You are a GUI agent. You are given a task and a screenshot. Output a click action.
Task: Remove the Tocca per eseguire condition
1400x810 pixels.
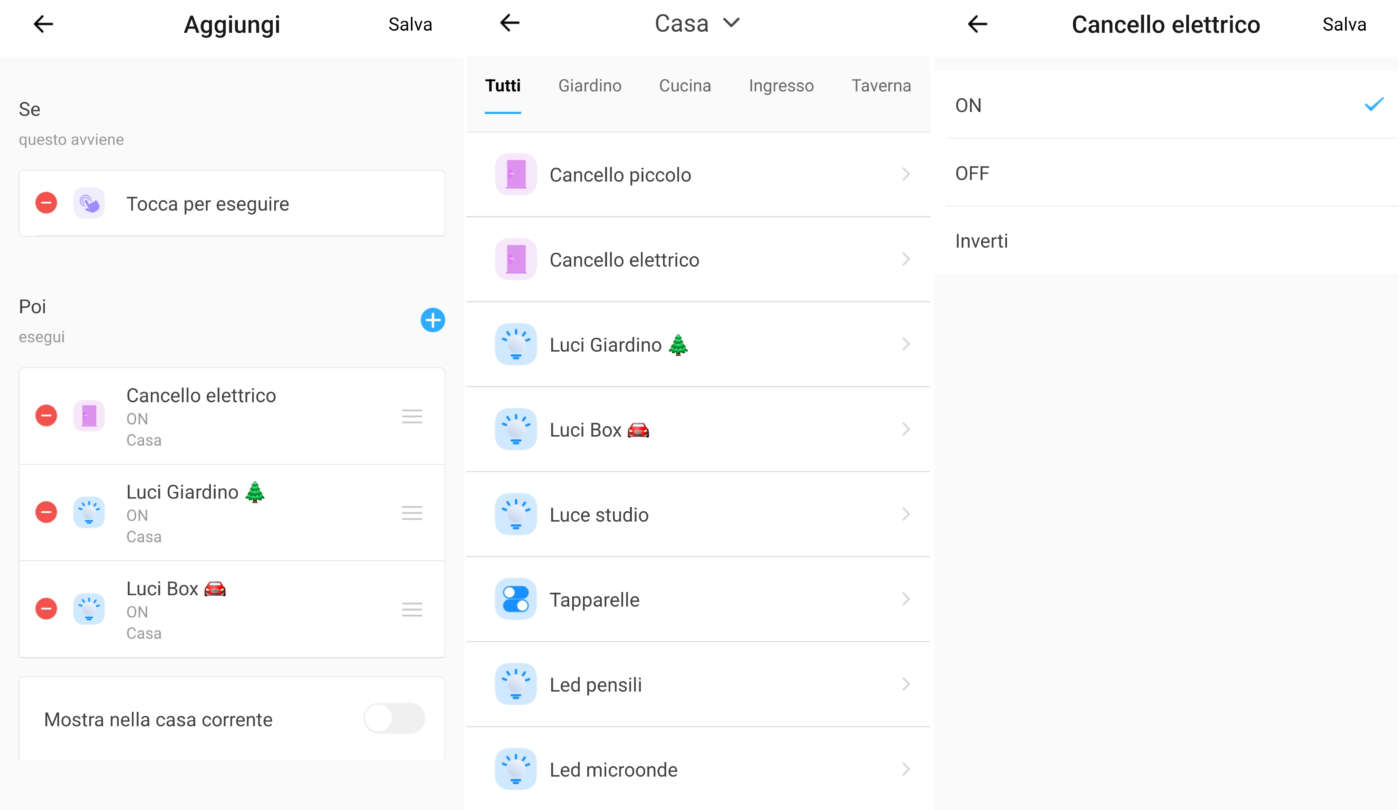pyautogui.click(x=46, y=203)
